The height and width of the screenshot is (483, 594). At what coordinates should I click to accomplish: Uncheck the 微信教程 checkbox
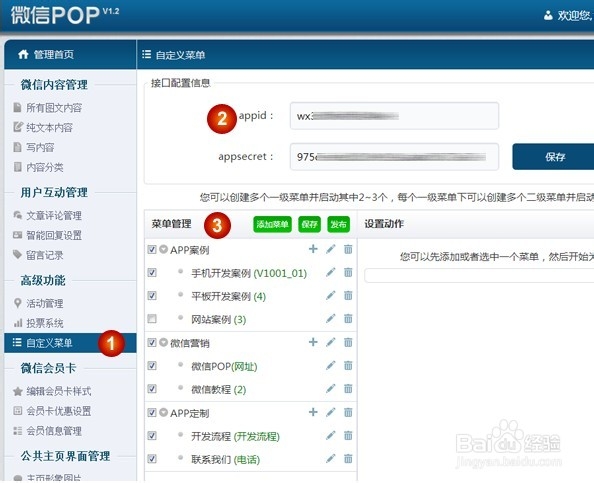[x=152, y=389]
